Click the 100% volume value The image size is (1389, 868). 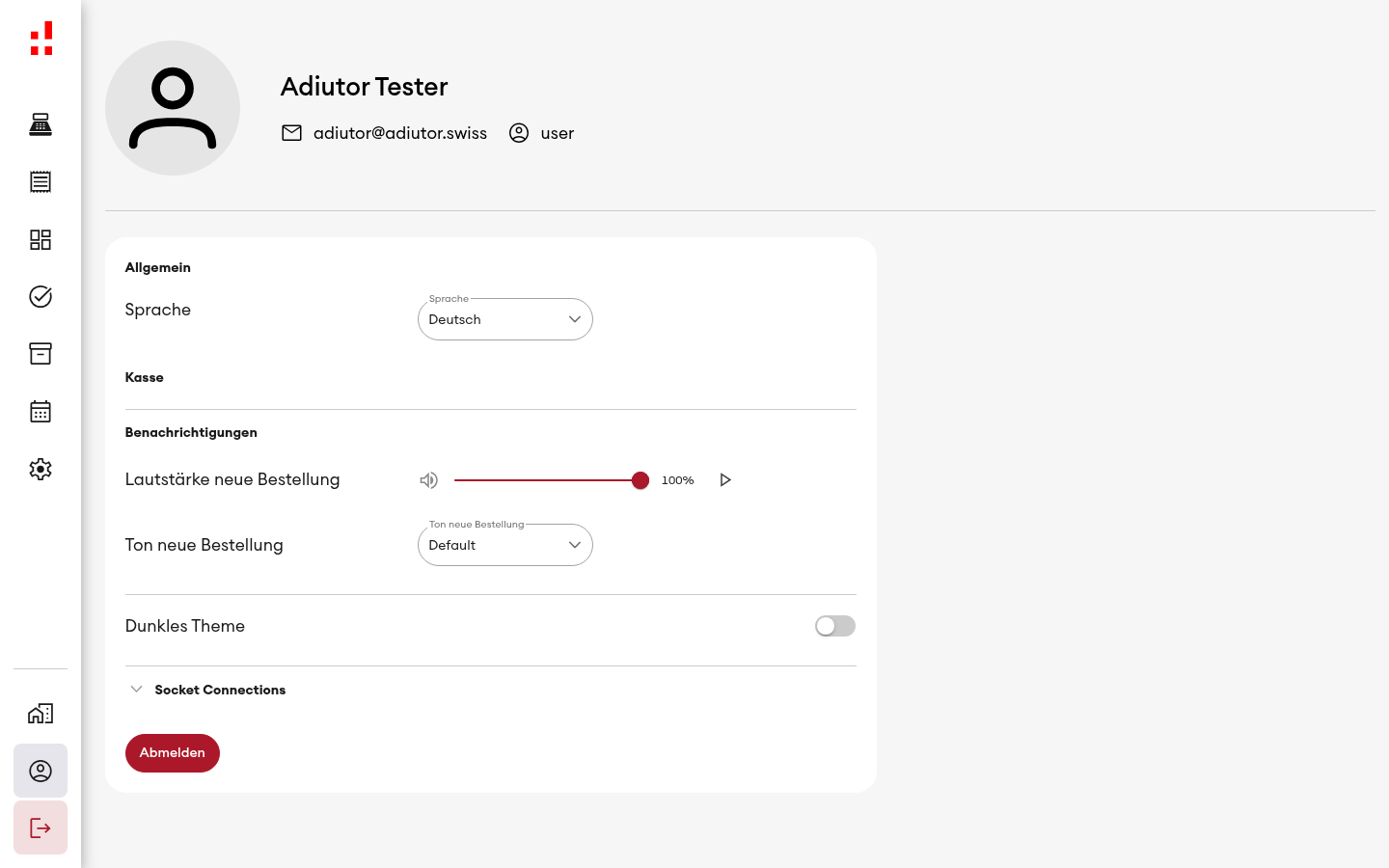point(678,480)
